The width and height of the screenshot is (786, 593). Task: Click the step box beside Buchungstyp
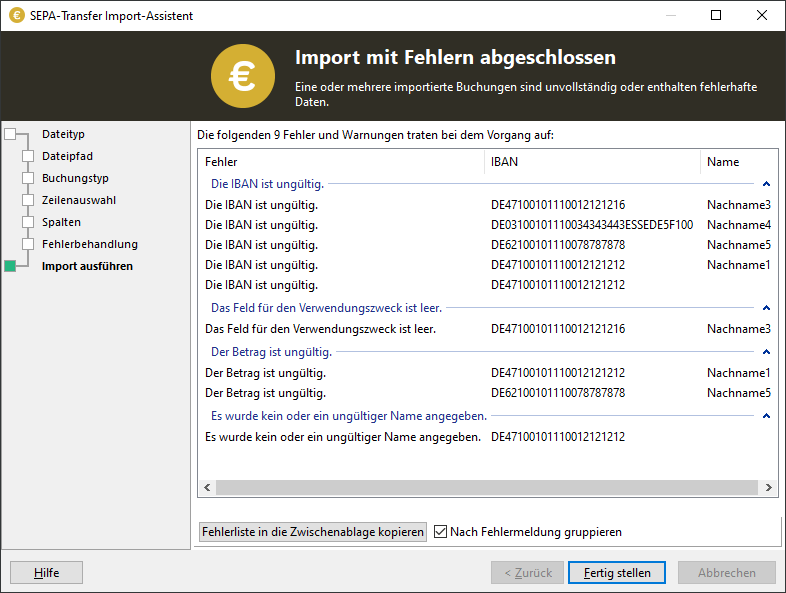tap(28, 178)
